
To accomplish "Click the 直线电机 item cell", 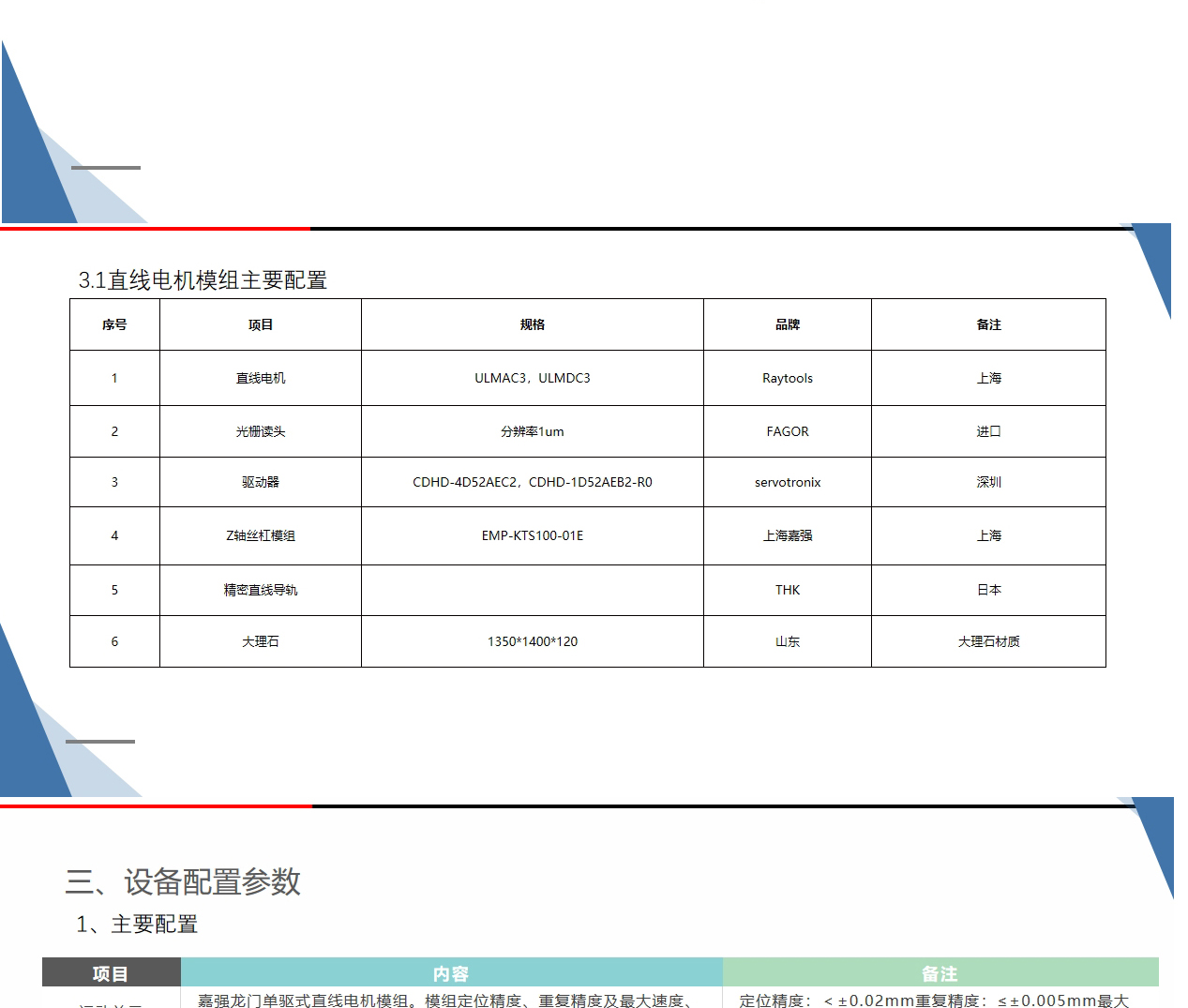I will tap(260, 378).
